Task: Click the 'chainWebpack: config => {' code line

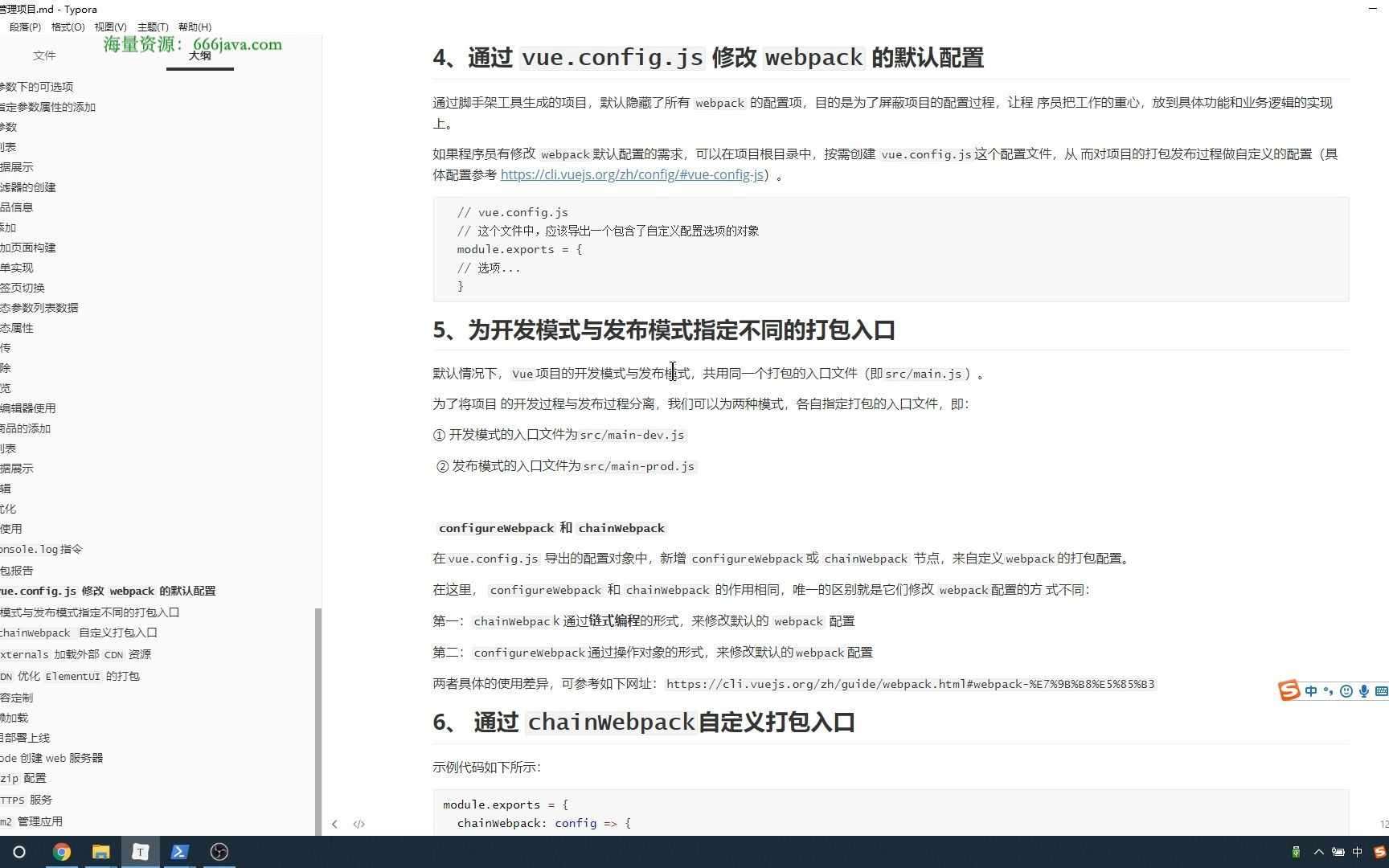Action: (544, 823)
